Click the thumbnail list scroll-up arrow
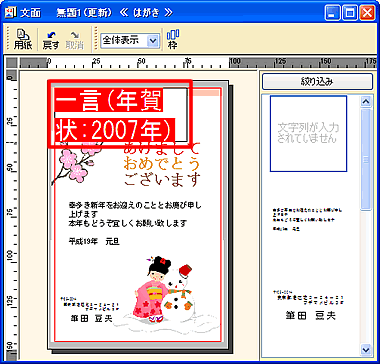 [x=366, y=101]
